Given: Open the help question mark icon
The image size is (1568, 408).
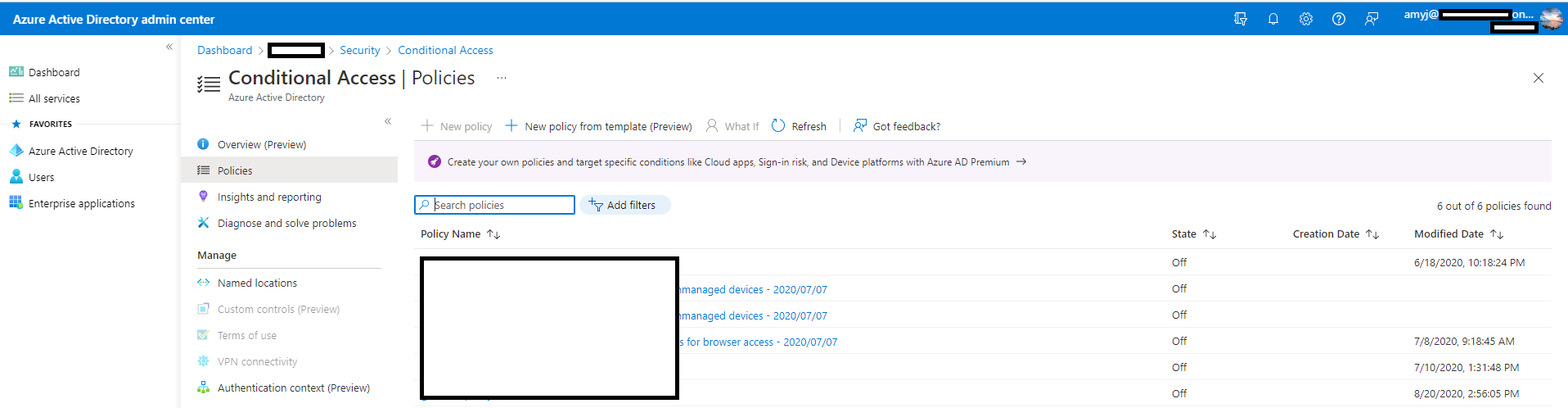Looking at the screenshot, I should click(1339, 19).
